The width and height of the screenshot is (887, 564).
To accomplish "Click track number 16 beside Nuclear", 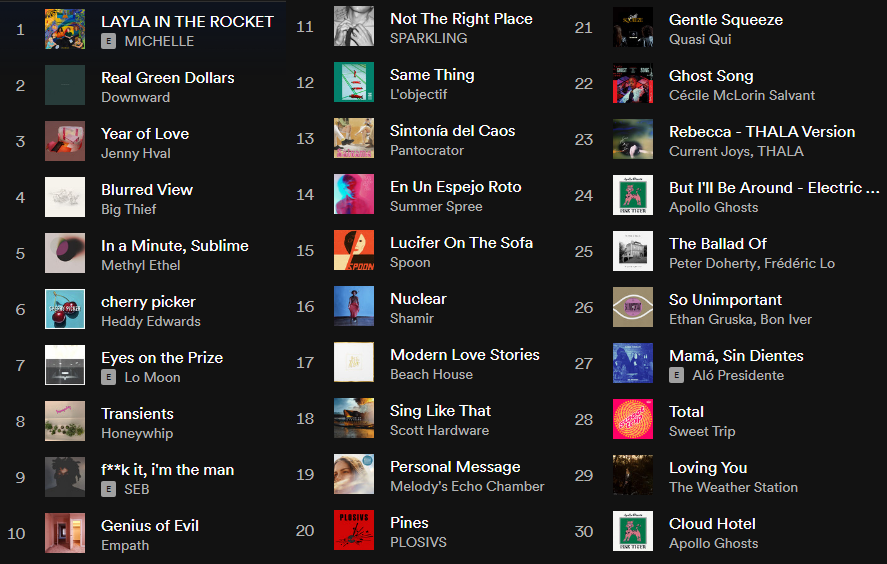I will [305, 307].
